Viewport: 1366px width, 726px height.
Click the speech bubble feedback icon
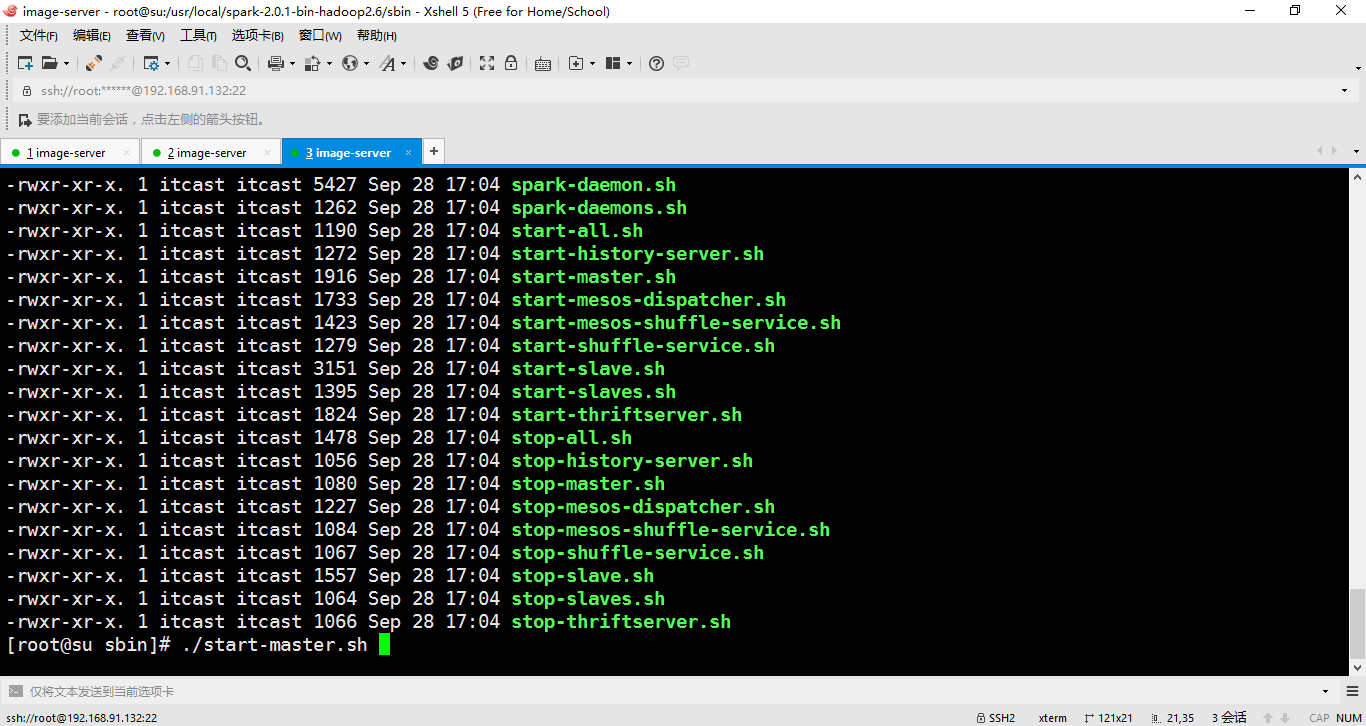[681, 63]
